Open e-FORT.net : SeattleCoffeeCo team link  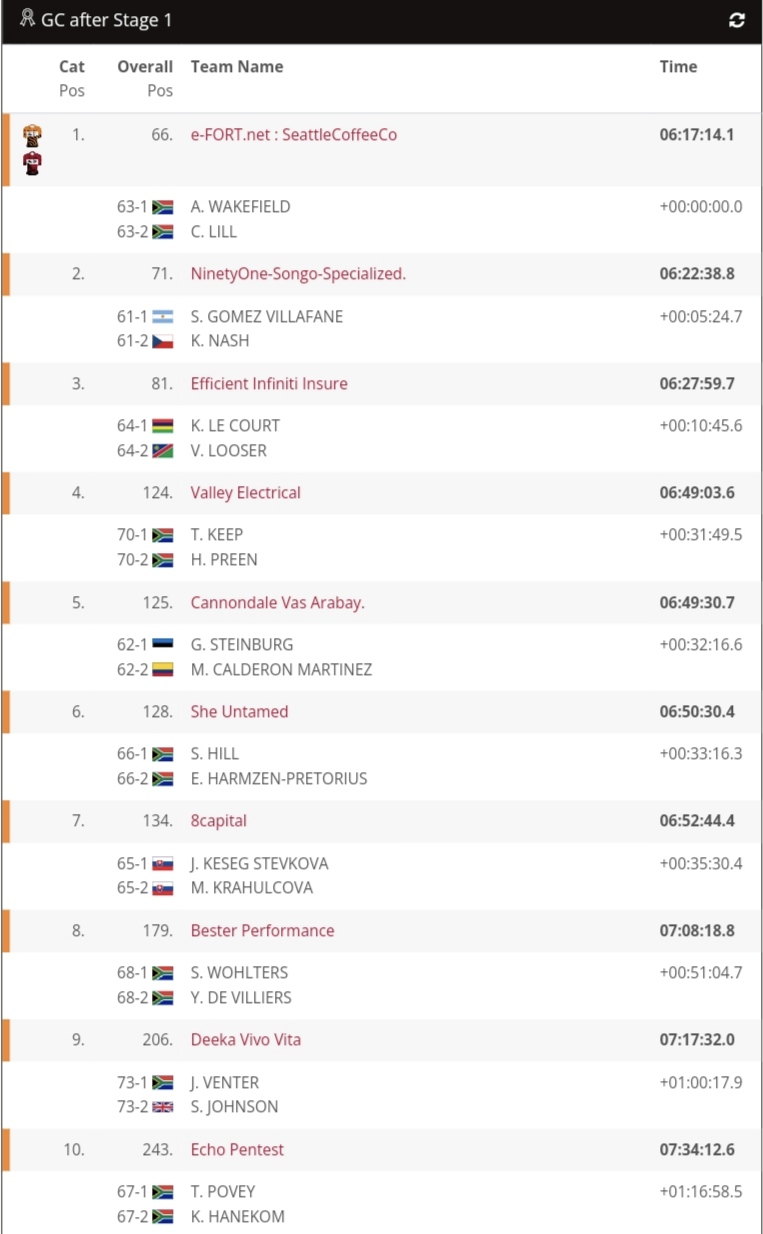point(294,135)
